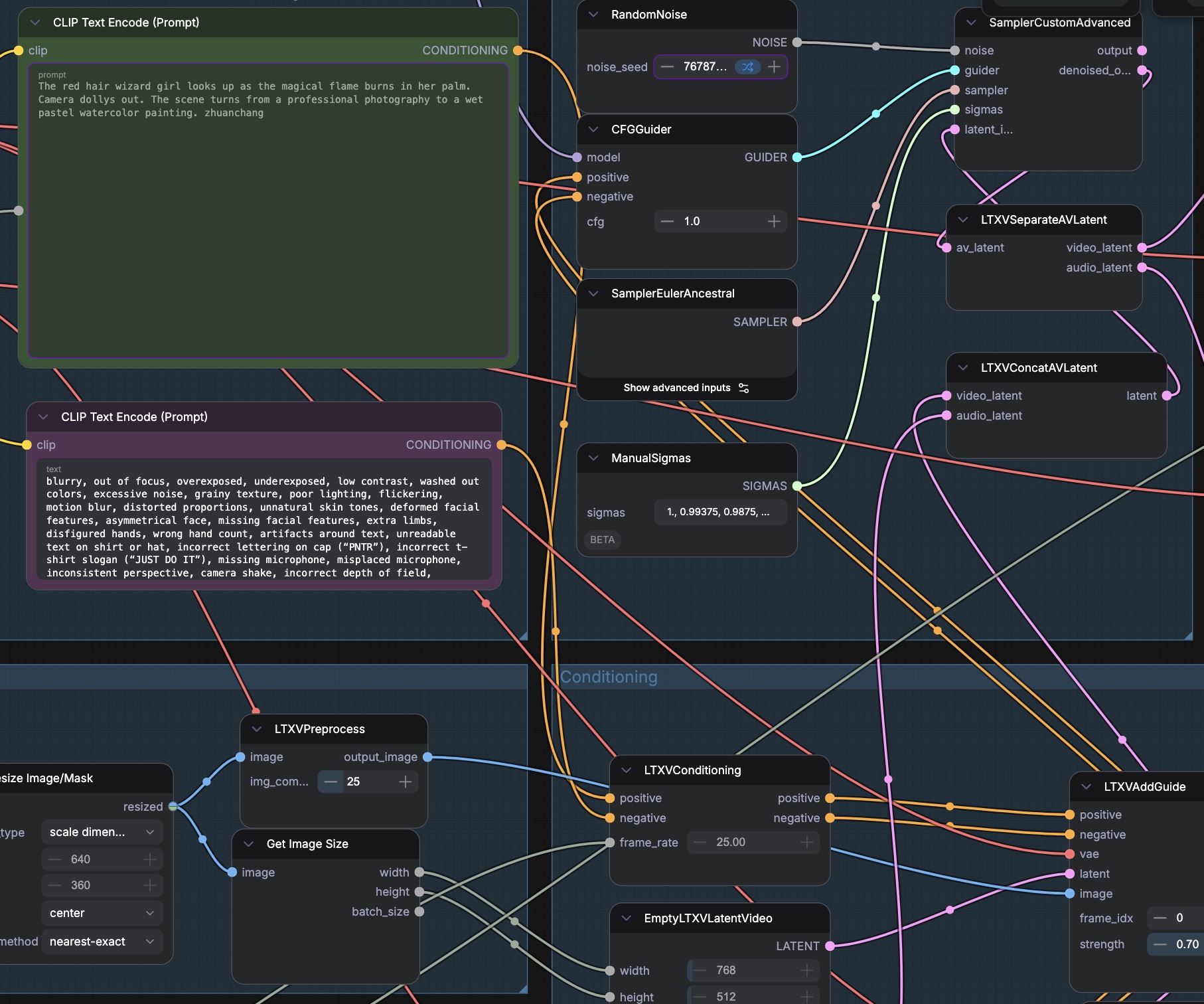Toggle noise_seed randomize shuffle icon
1204x1004 pixels.
pos(748,67)
